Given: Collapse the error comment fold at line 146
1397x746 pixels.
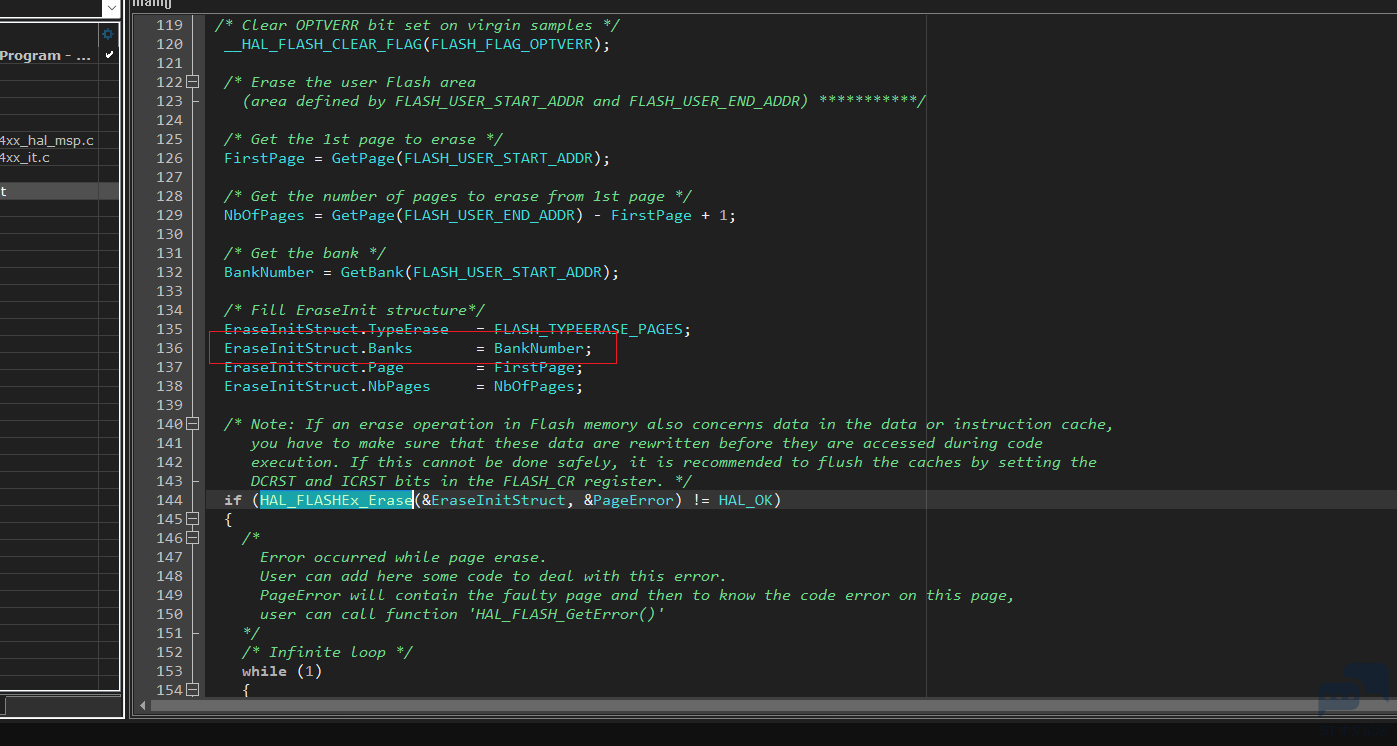Looking at the screenshot, I should point(191,537).
